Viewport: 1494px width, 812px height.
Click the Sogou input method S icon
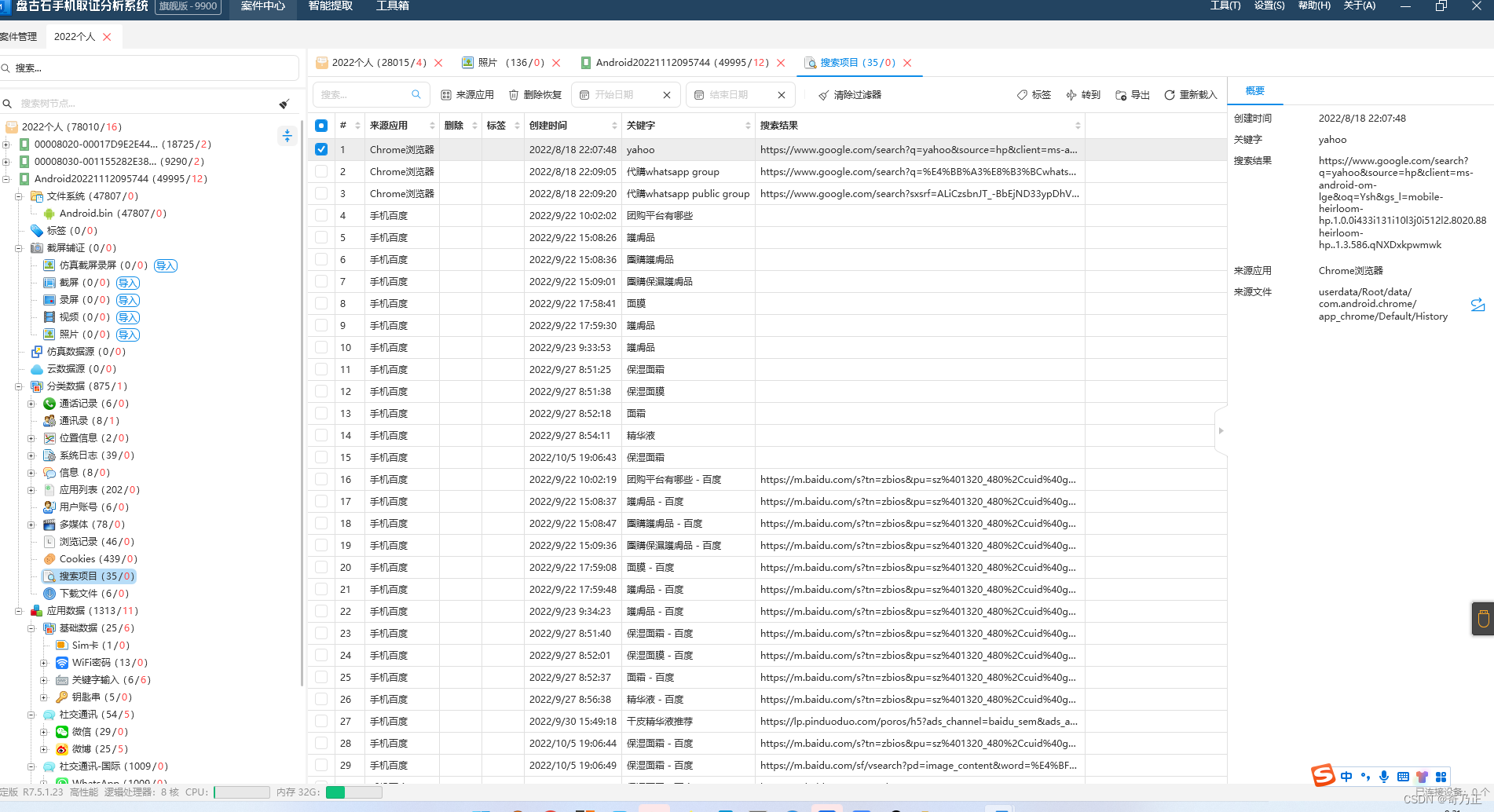click(x=1323, y=776)
